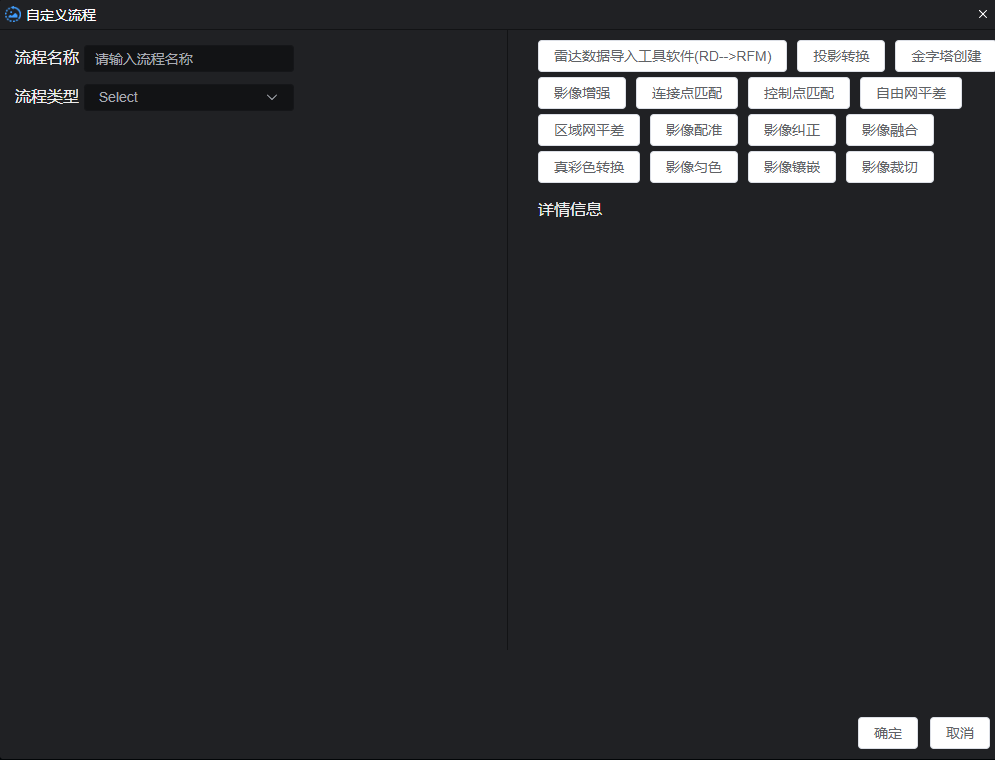995x760 pixels.
Task: Add the 影像配准 step
Action: tap(693, 130)
